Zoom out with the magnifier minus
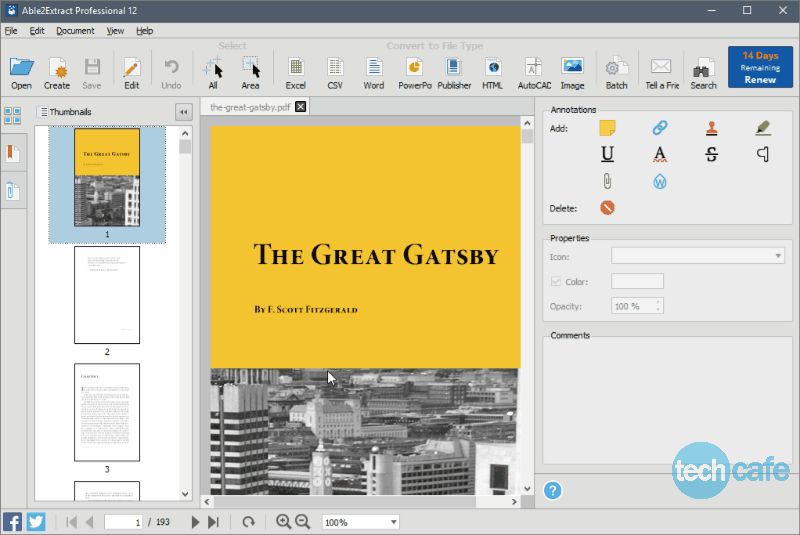 pos(303,521)
